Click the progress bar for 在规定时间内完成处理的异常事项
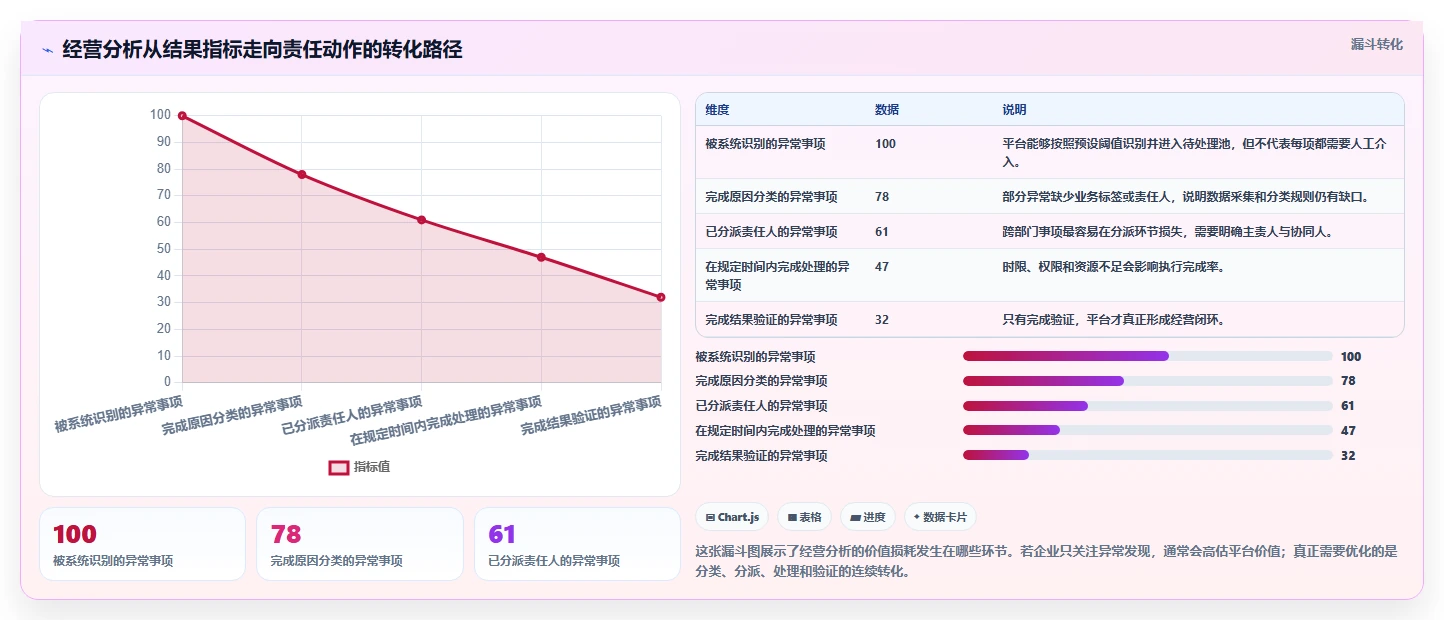This screenshot has width=1444, height=620. (x=1147, y=431)
